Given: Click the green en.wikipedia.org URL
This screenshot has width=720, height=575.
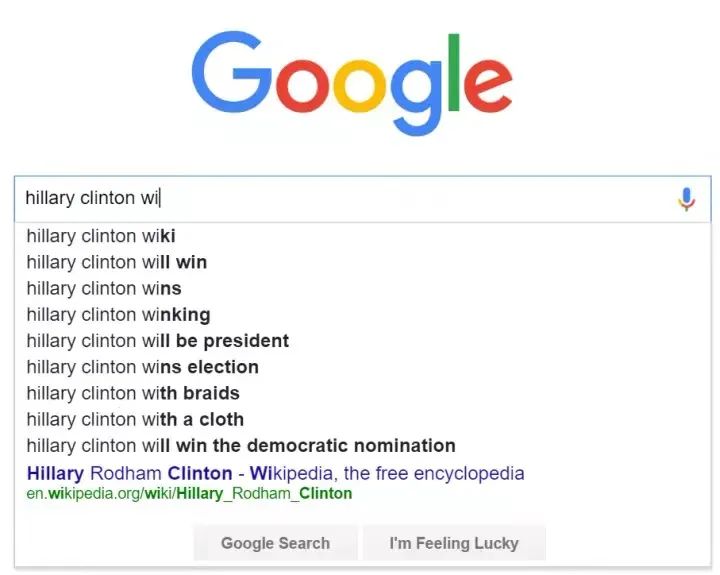Looking at the screenshot, I should coord(189,493).
